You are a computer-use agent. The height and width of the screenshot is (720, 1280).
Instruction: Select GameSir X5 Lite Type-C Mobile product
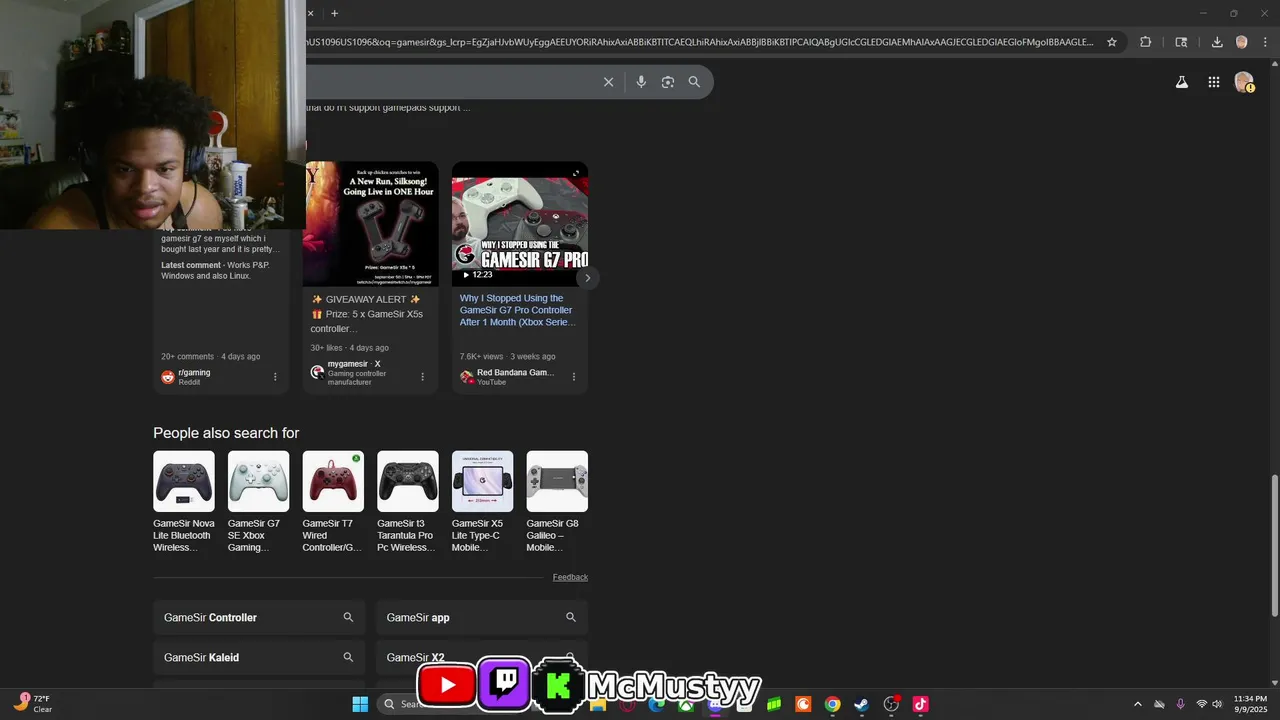click(x=482, y=502)
